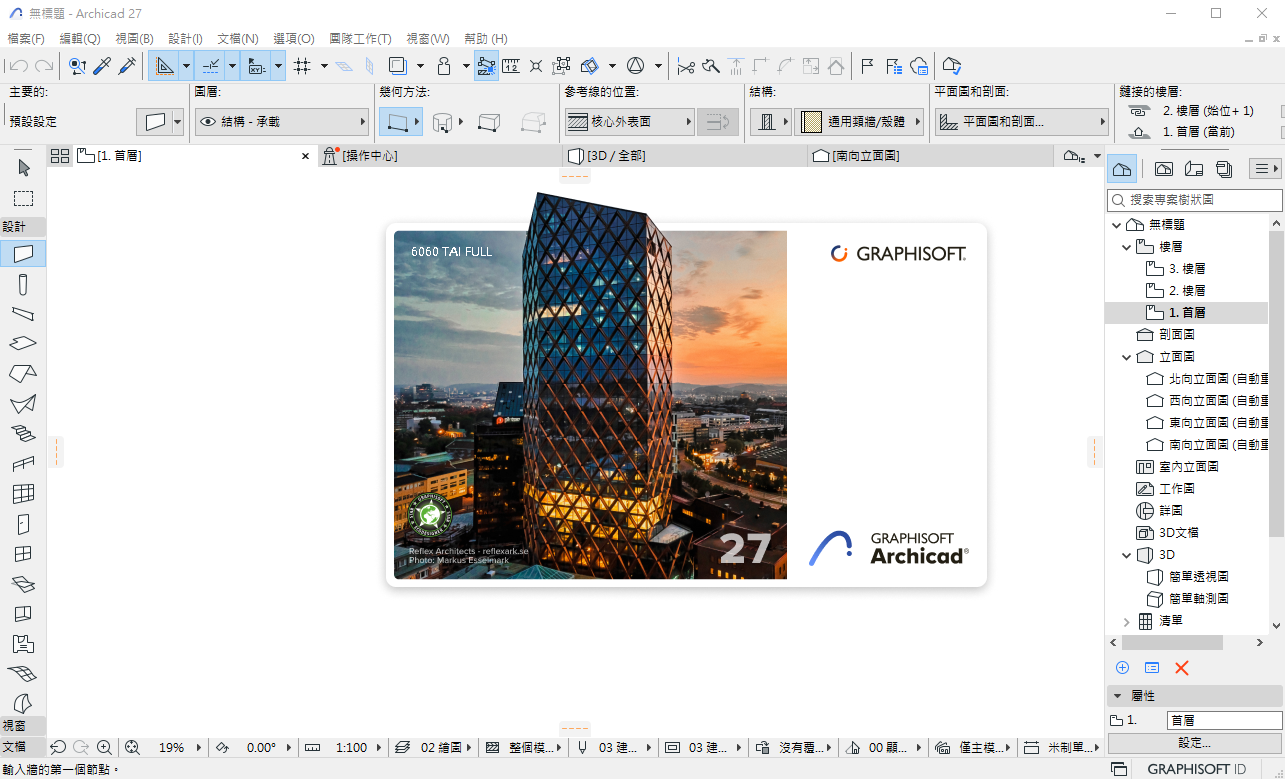Click the red delete X icon
Viewport: 1285px width, 779px height.
(x=1181, y=667)
